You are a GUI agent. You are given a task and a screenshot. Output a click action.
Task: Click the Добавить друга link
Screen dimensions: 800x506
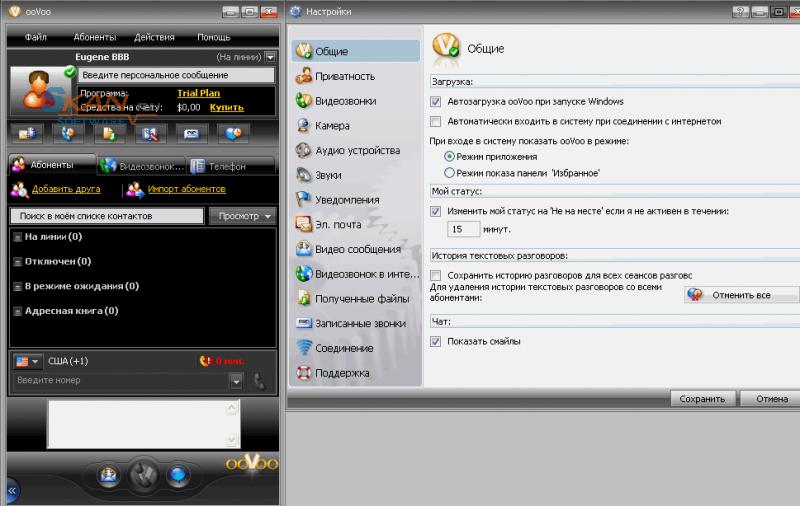click(x=66, y=189)
